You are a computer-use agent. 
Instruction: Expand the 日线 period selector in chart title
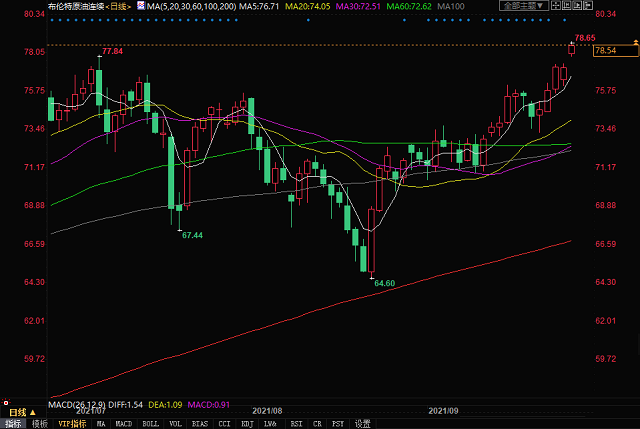pos(115,6)
